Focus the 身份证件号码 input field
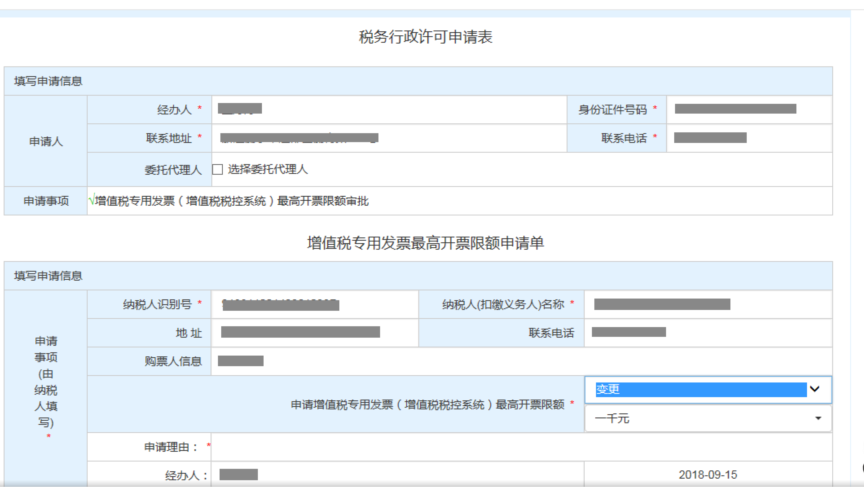864x487 pixels. pos(748,109)
